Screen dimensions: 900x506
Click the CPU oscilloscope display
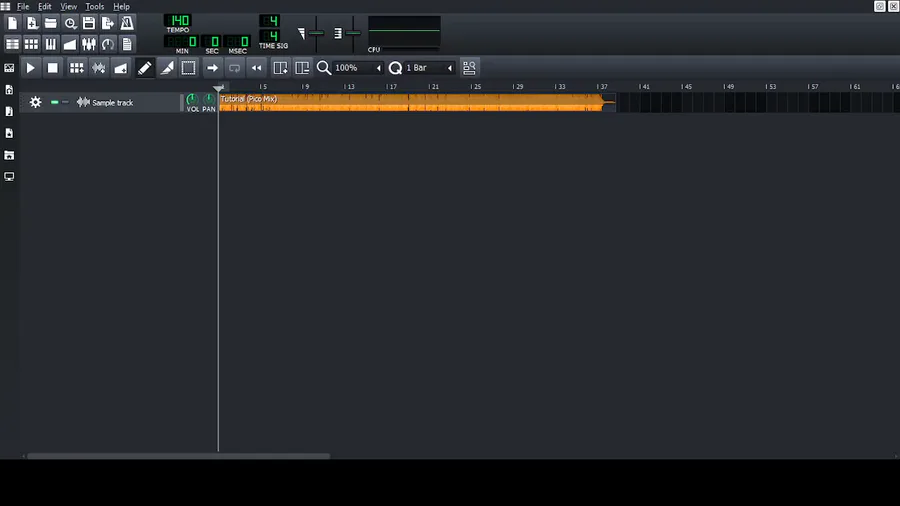[404, 31]
